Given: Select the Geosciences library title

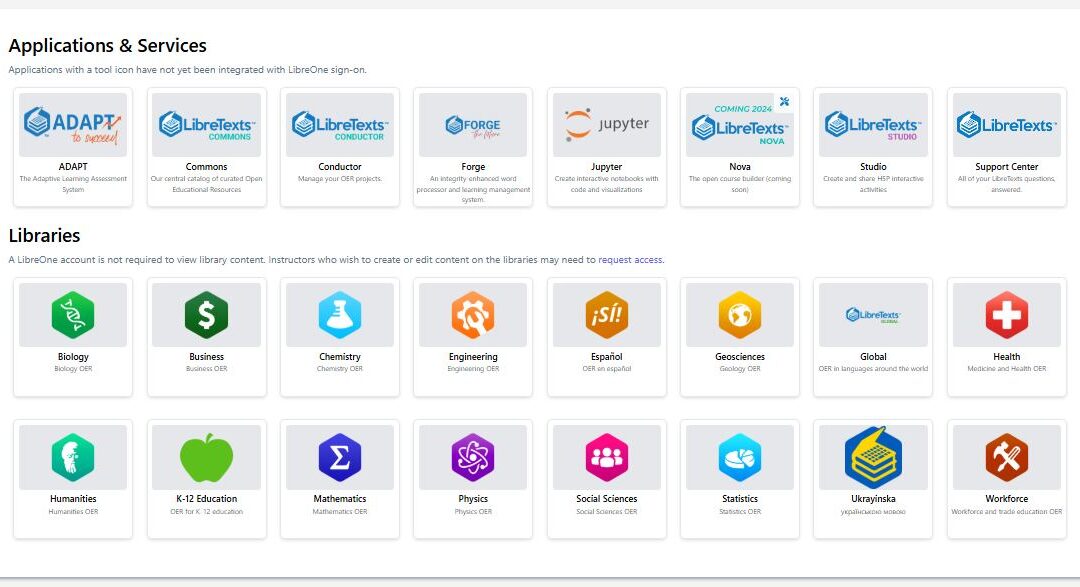Looking at the screenshot, I should 740,357.
